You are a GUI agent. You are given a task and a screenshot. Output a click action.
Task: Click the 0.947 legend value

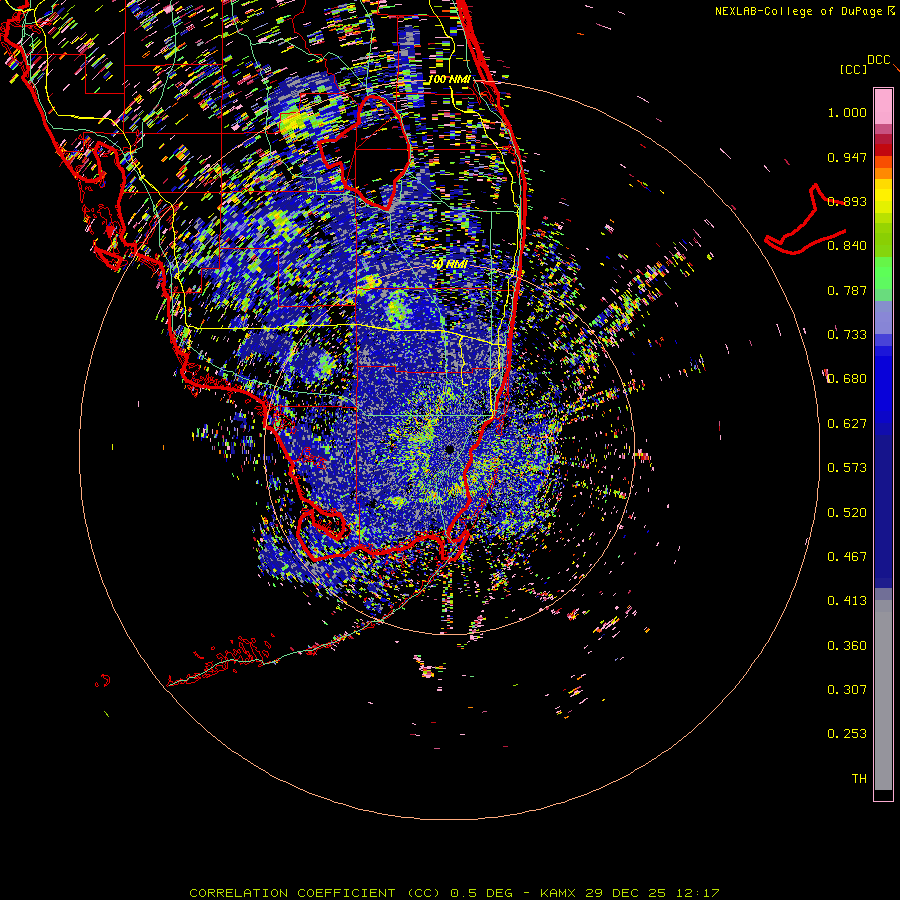(847, 157)
